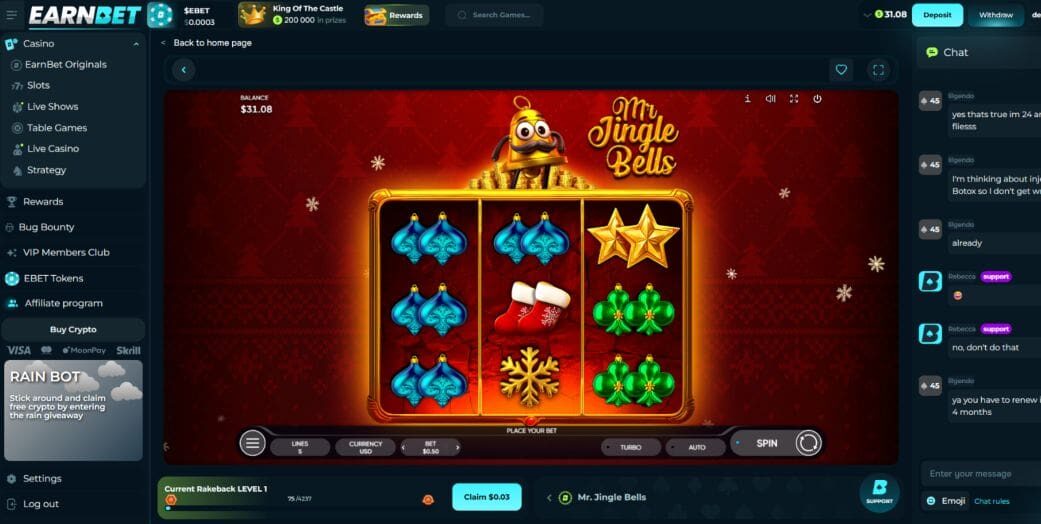Toggle Auto spin mode
Screen dimensions: 1041x524
(x=696, y=447)
